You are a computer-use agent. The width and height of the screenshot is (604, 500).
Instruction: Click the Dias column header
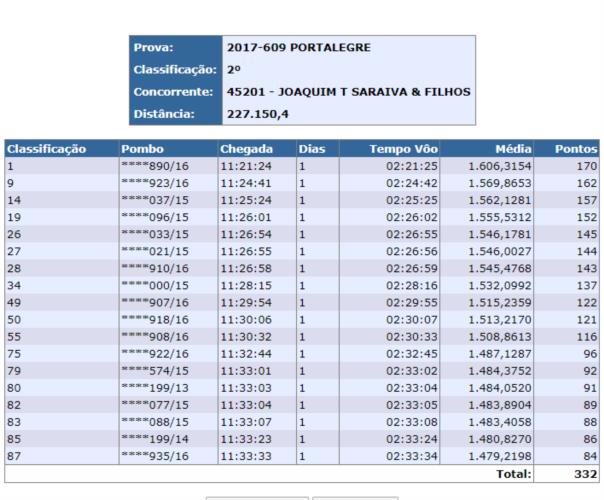(x=312, y=149)
